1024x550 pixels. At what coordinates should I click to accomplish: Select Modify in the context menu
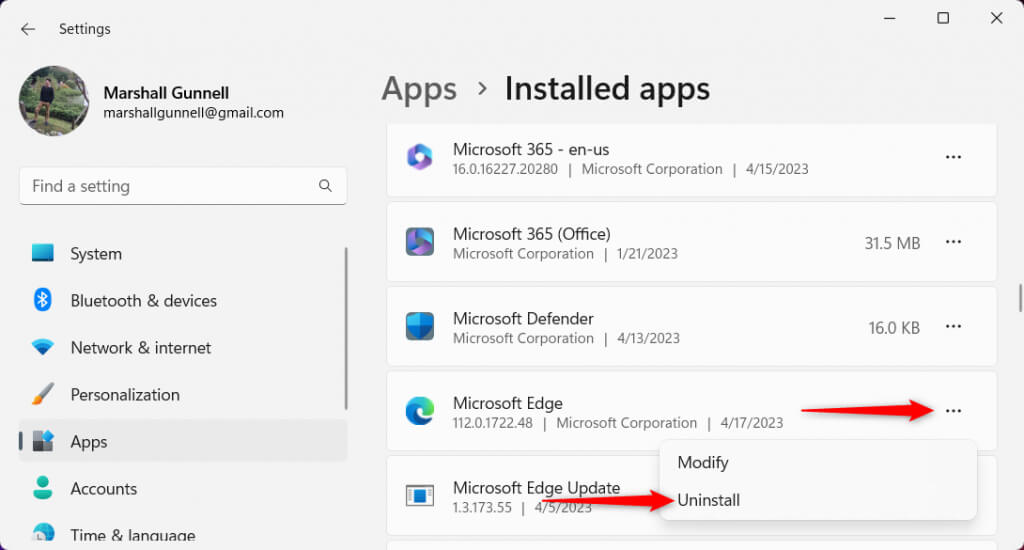703,463
